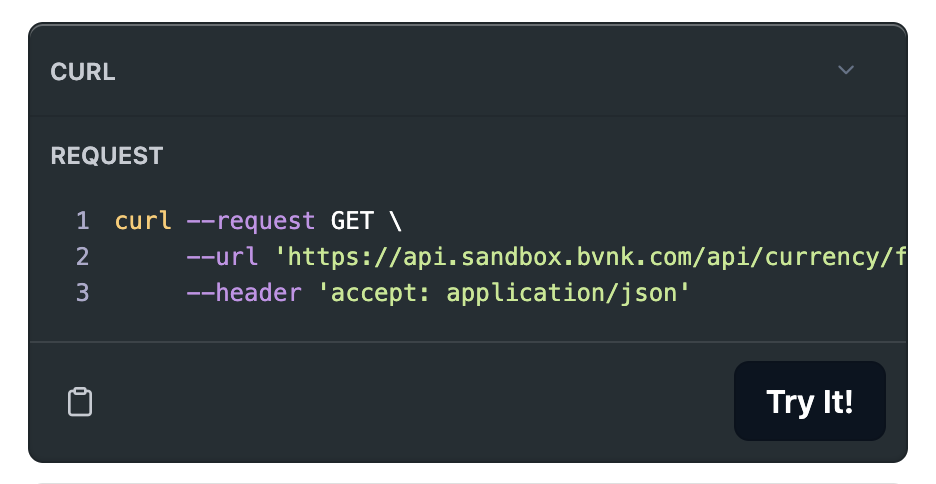Select the REQUEST section heading
This screenshot has height=484, width=936.
107,156
